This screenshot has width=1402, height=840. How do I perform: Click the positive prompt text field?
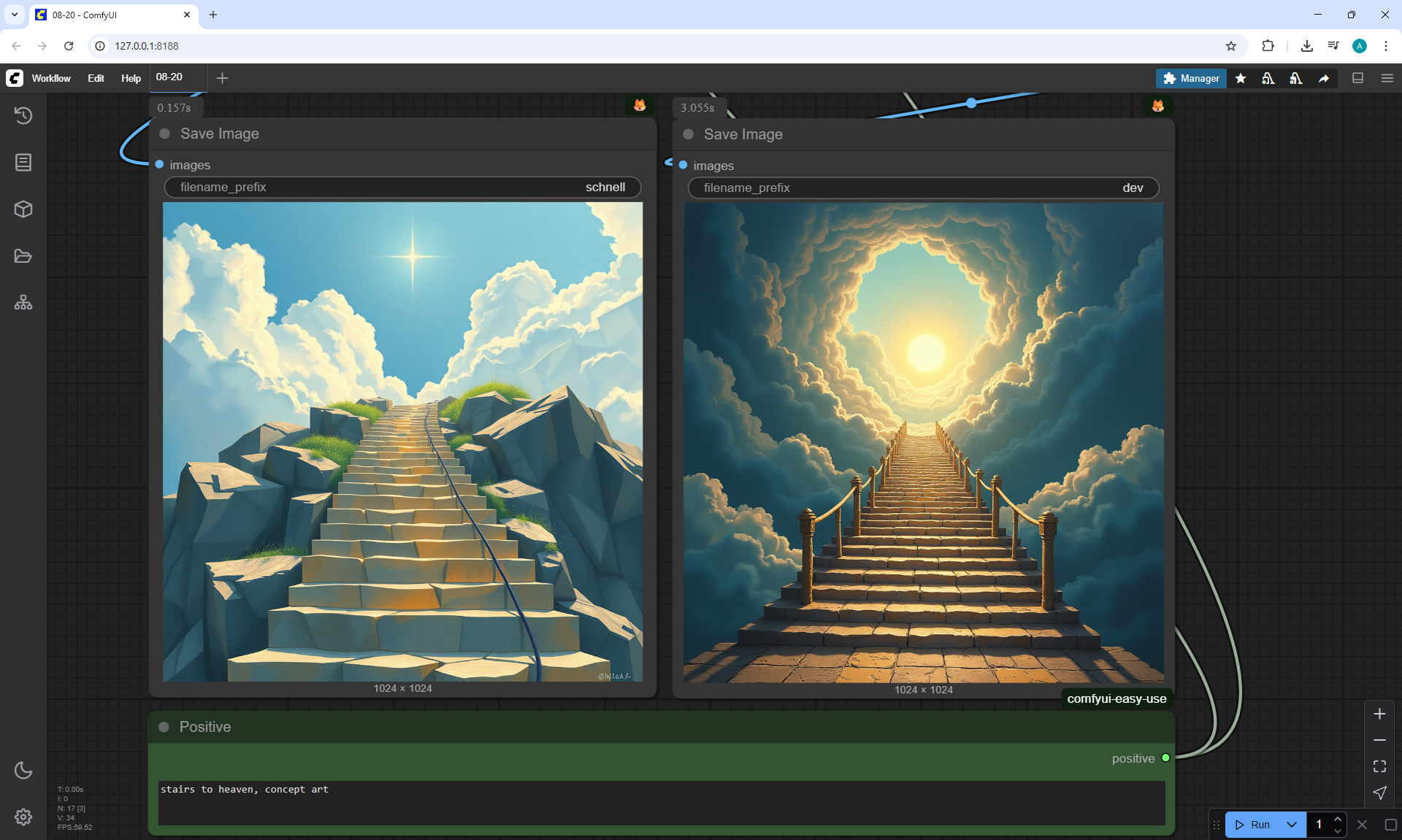point(661,803)
